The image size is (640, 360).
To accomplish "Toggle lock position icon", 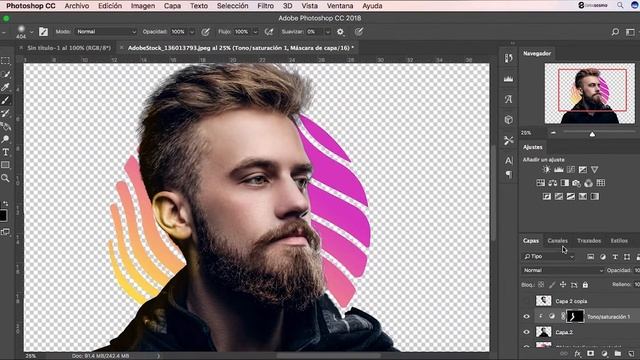I will tap(563, 284).
